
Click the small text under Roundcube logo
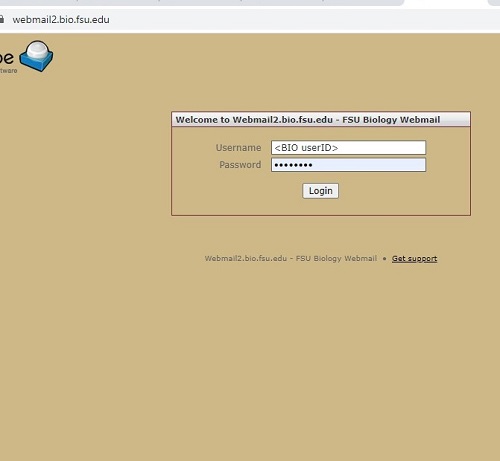(8, 71)
